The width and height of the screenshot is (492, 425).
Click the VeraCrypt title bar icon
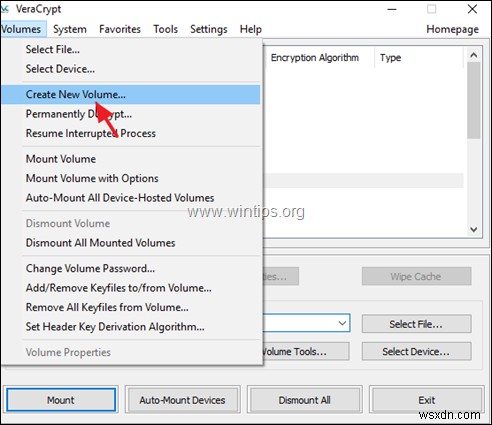tap(5, 9)
